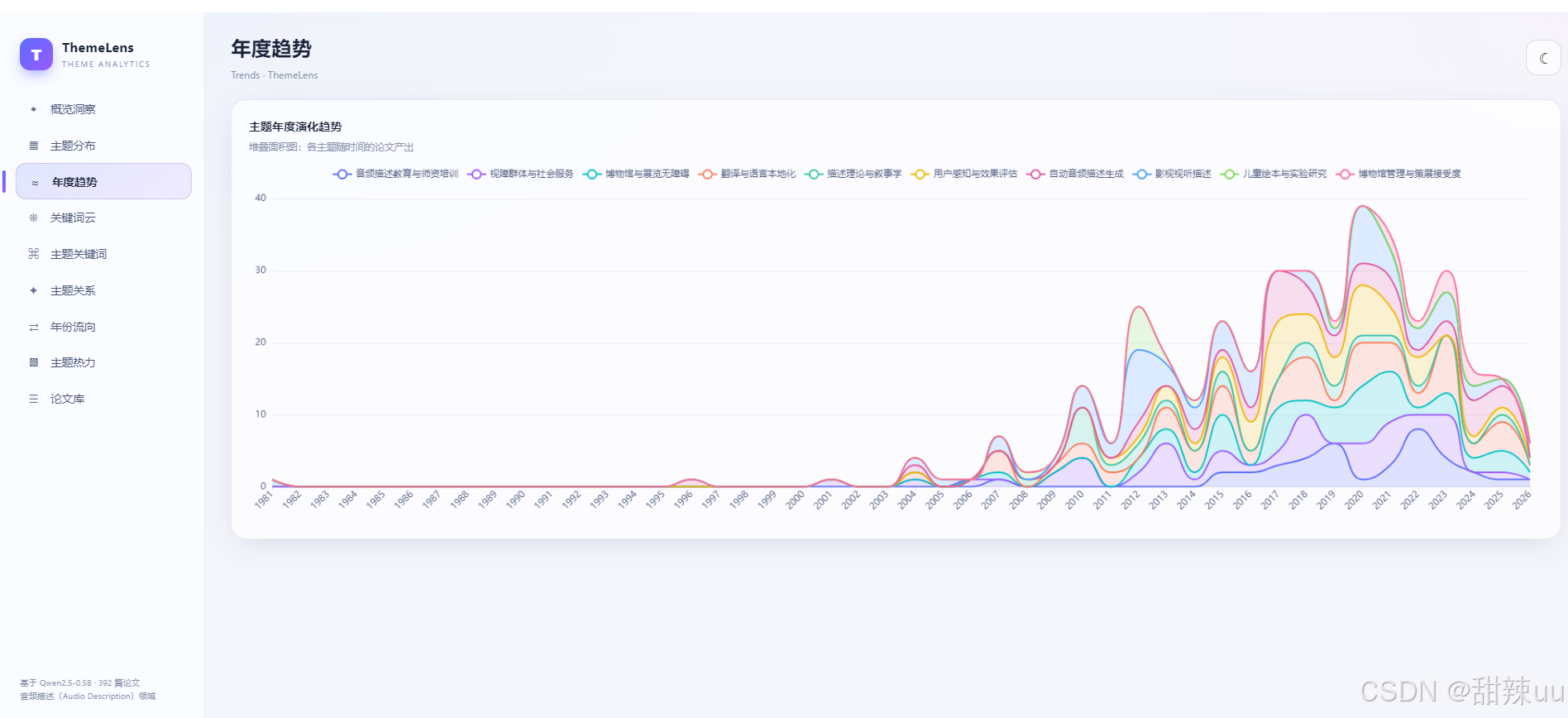Click the 主题年度演化趋势 chart title
Viewport: 1568px width, 718px height.
pos(295,127)
